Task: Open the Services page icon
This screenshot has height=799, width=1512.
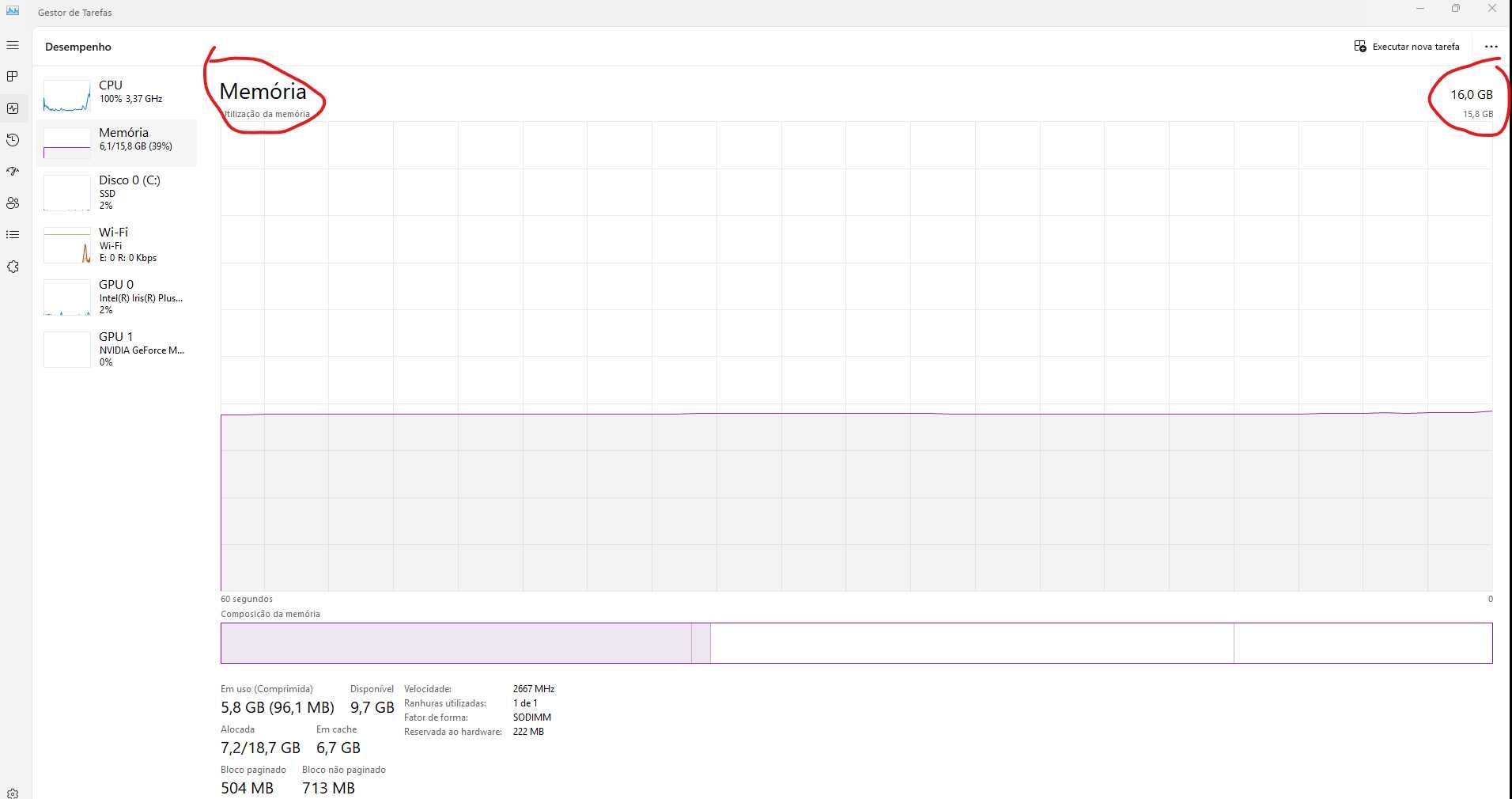Action: pos(13,267)
